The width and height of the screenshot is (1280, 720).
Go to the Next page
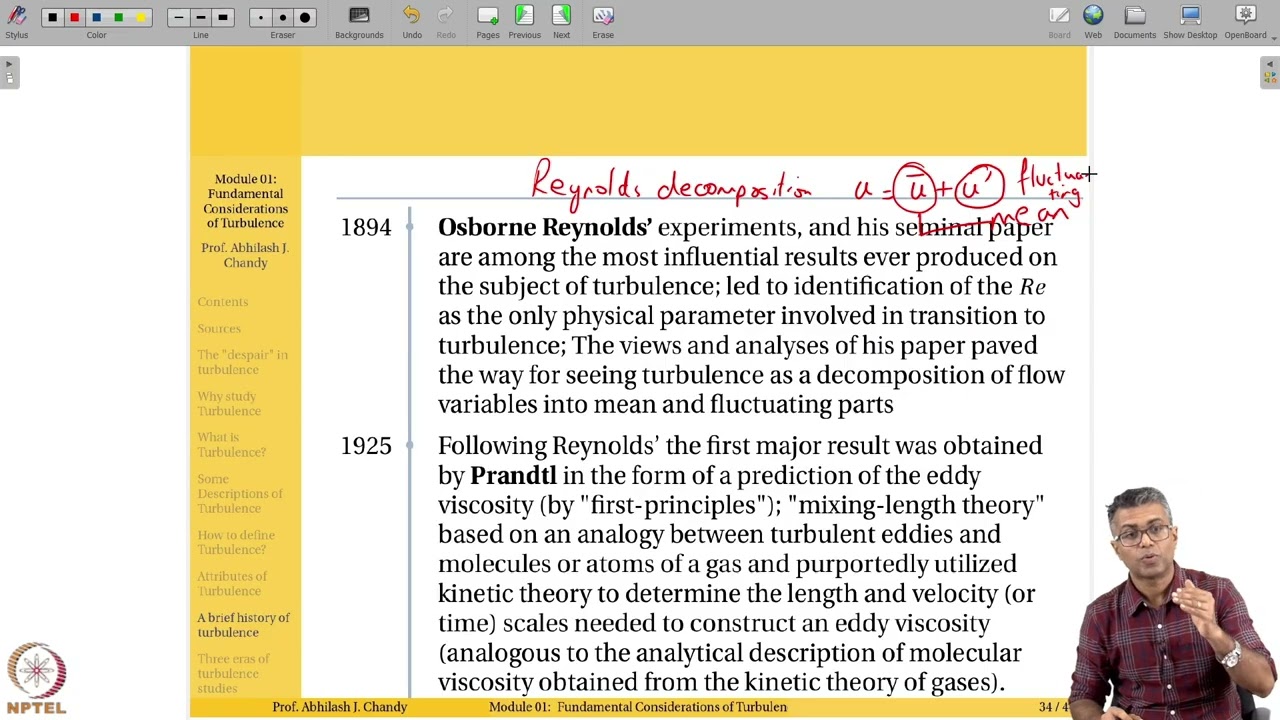[561, 21]
